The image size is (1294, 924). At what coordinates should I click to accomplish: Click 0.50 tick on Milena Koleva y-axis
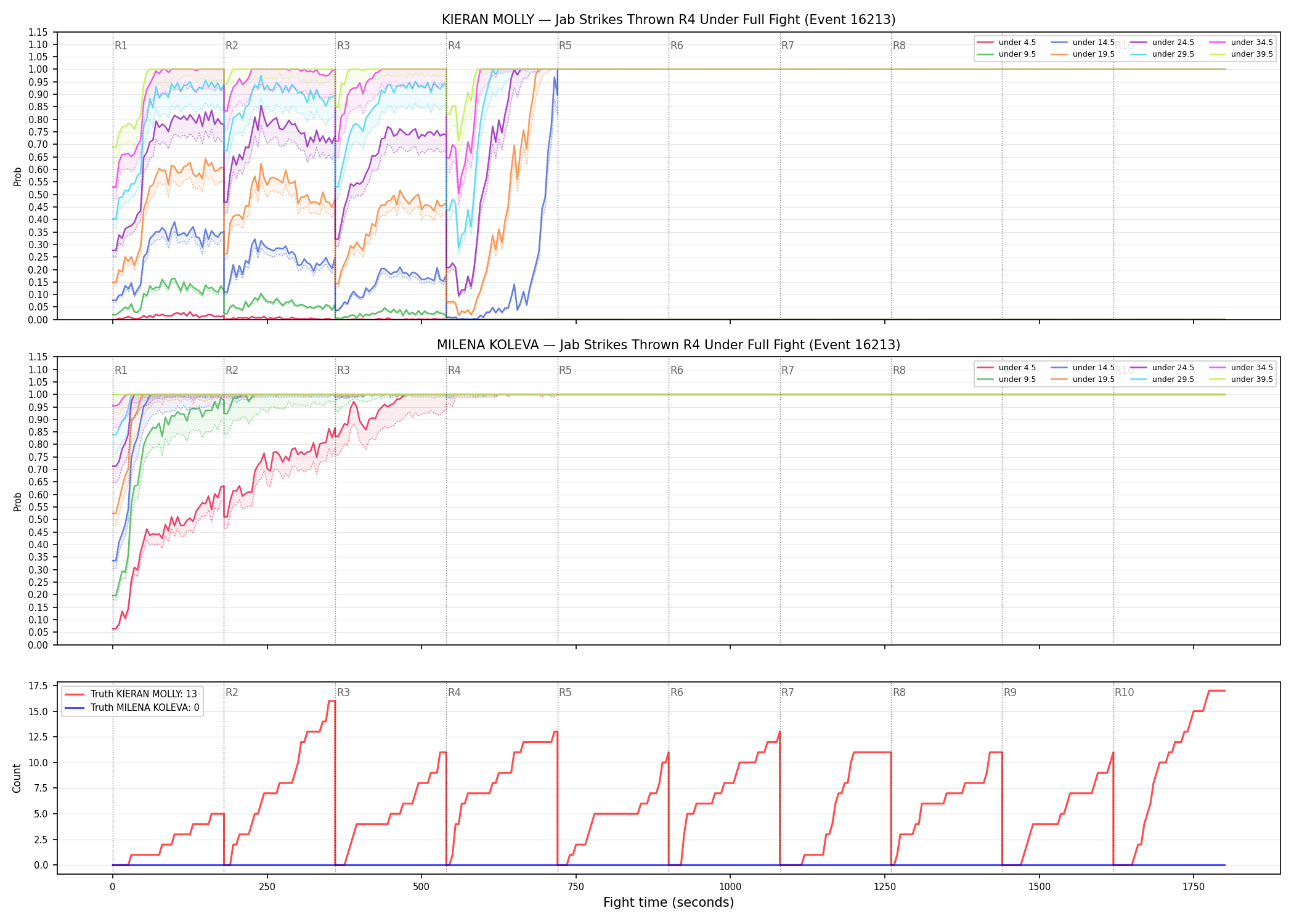point(38,519)
